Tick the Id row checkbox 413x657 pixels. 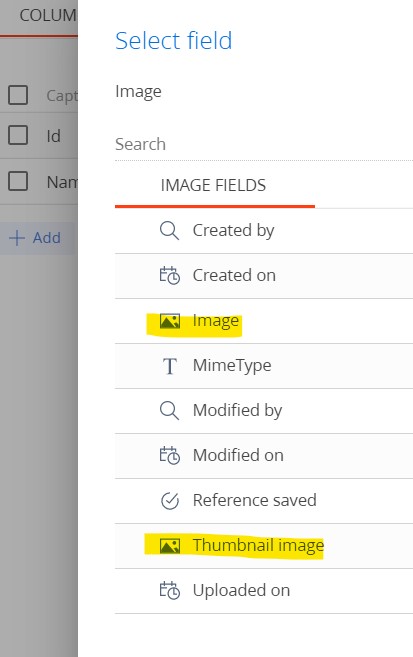tap(18, 135)
